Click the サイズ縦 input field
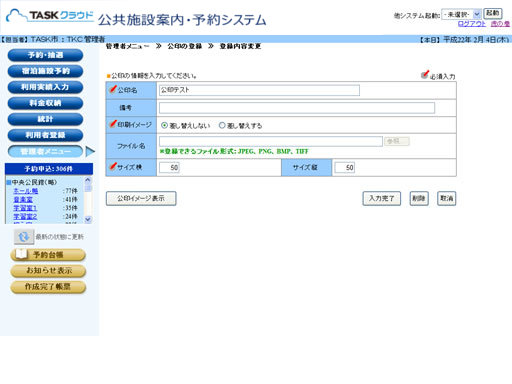The width and height of the screenshot is (512, 384). point(345,167)
